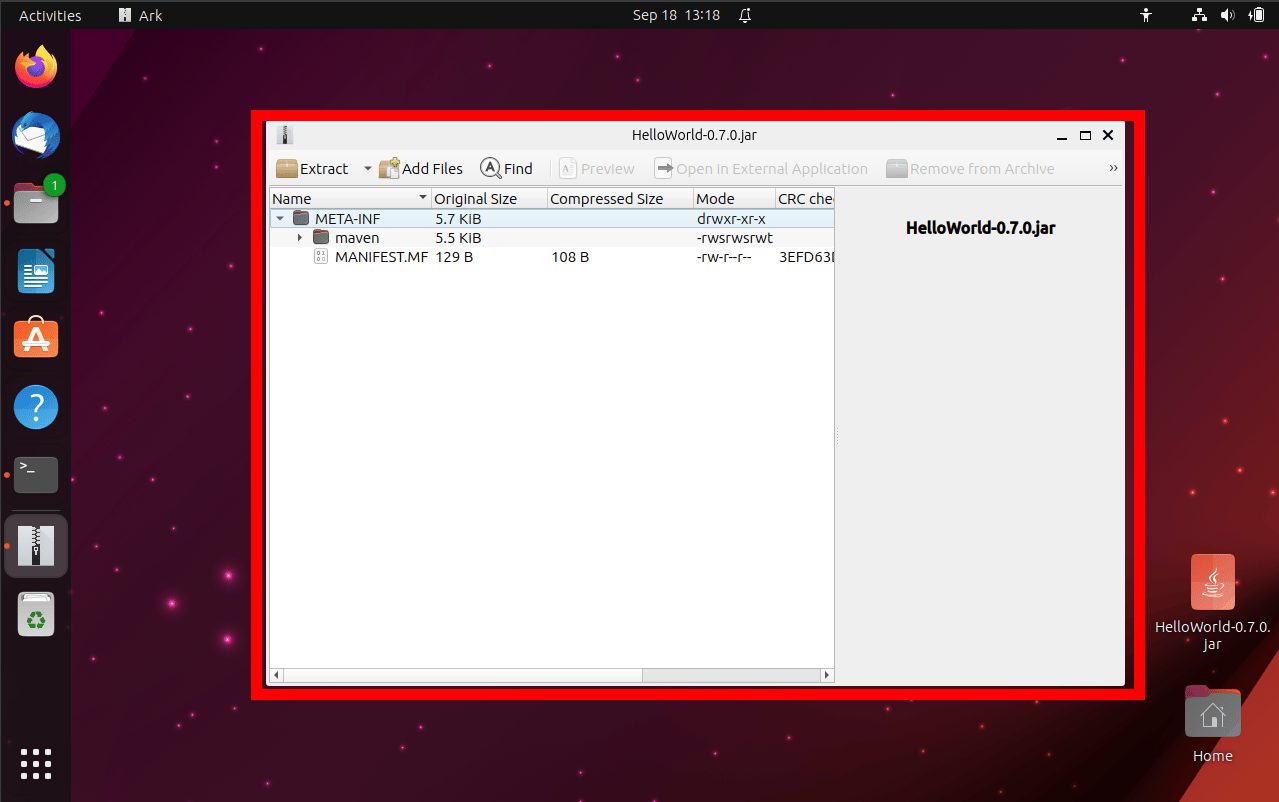Select the Find magnifier icon
Image resolution: width=1279 pixels, height=802 pixels.
pos(490,168)
